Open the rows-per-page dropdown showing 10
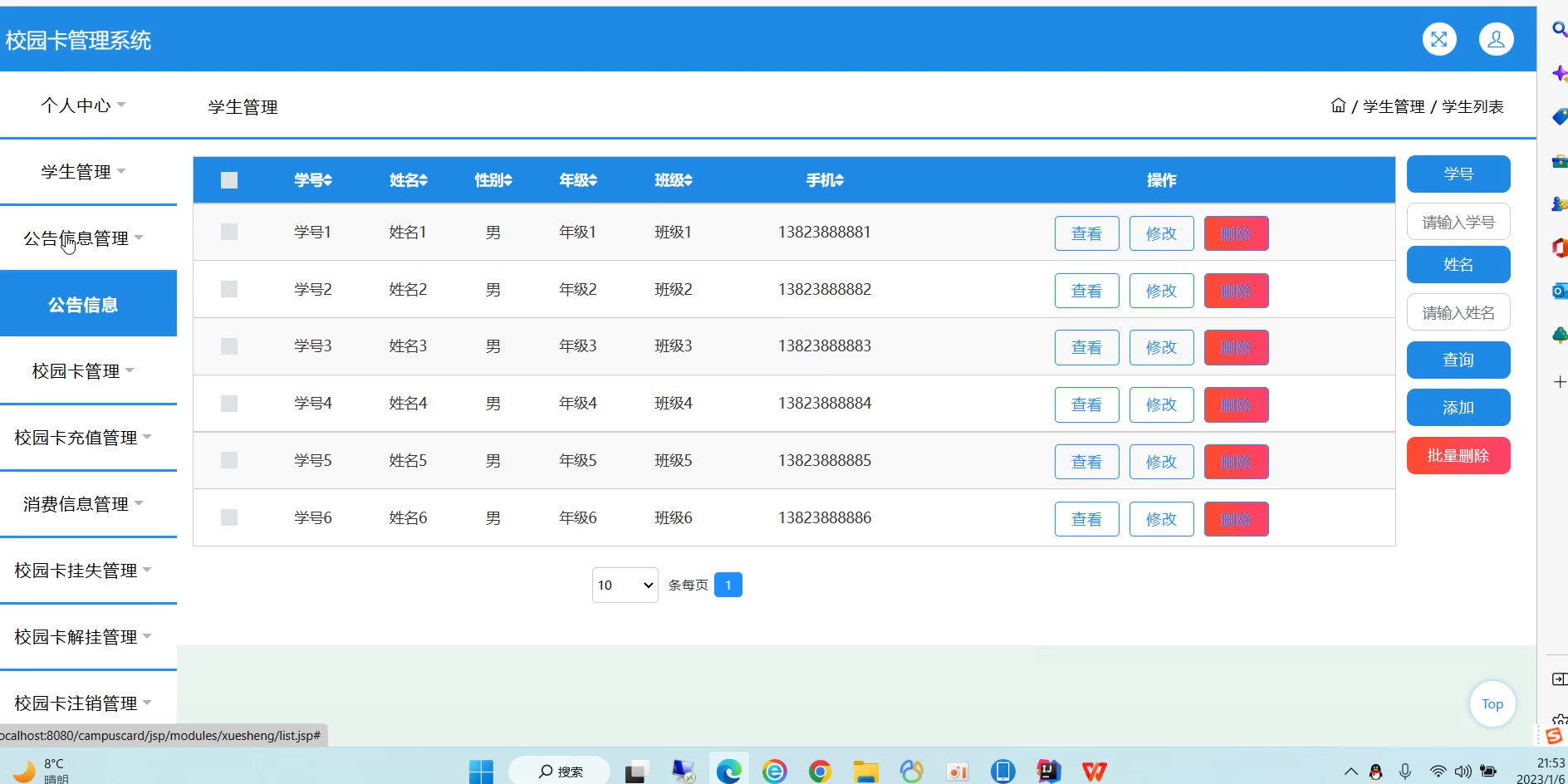1568x784 pixels. (625, 586)
